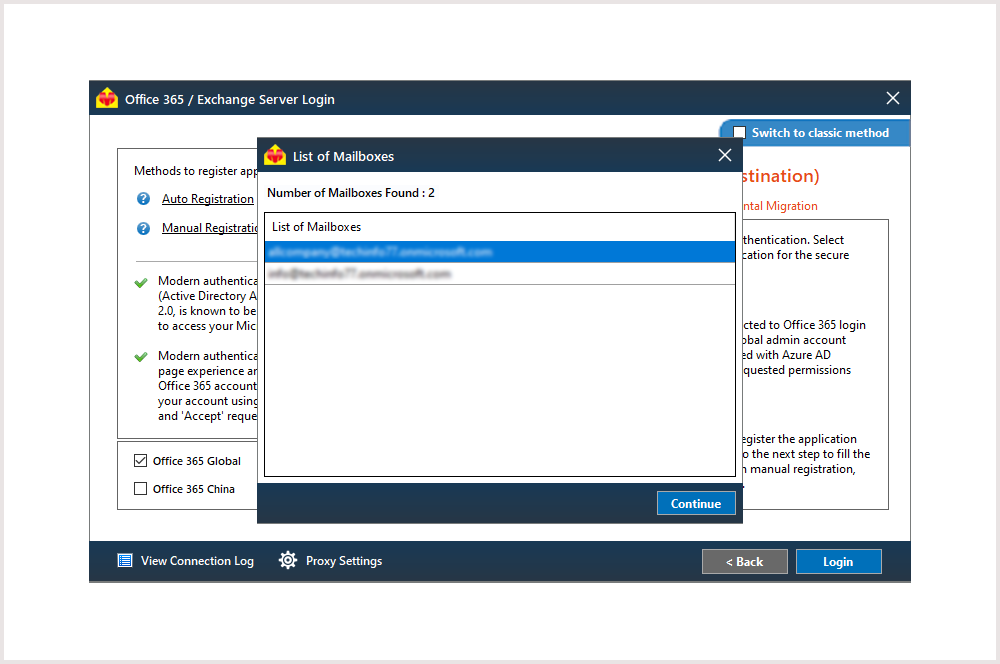Click the Login button
The width and height of the screenshot is (1000, 664).
tap(838, 561)
